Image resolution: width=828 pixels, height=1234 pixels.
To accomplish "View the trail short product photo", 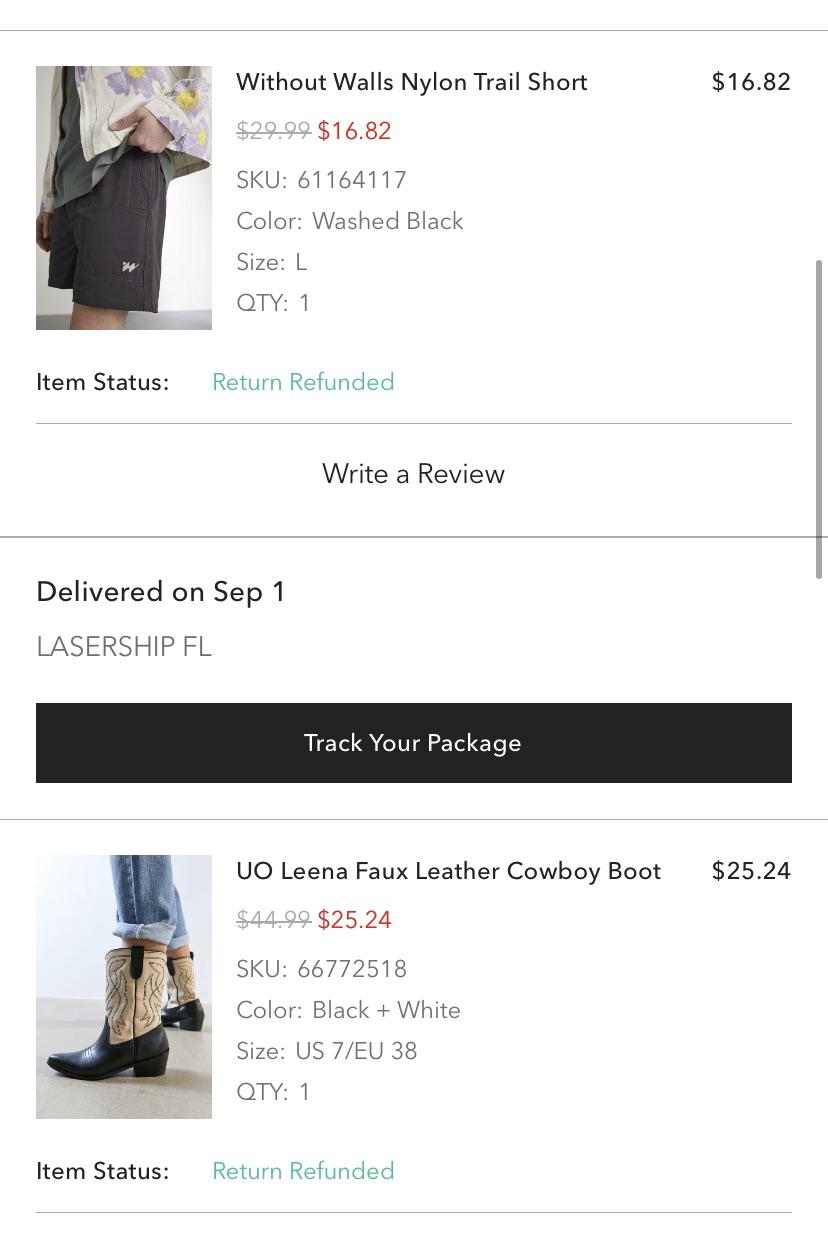I will point(123,198).
